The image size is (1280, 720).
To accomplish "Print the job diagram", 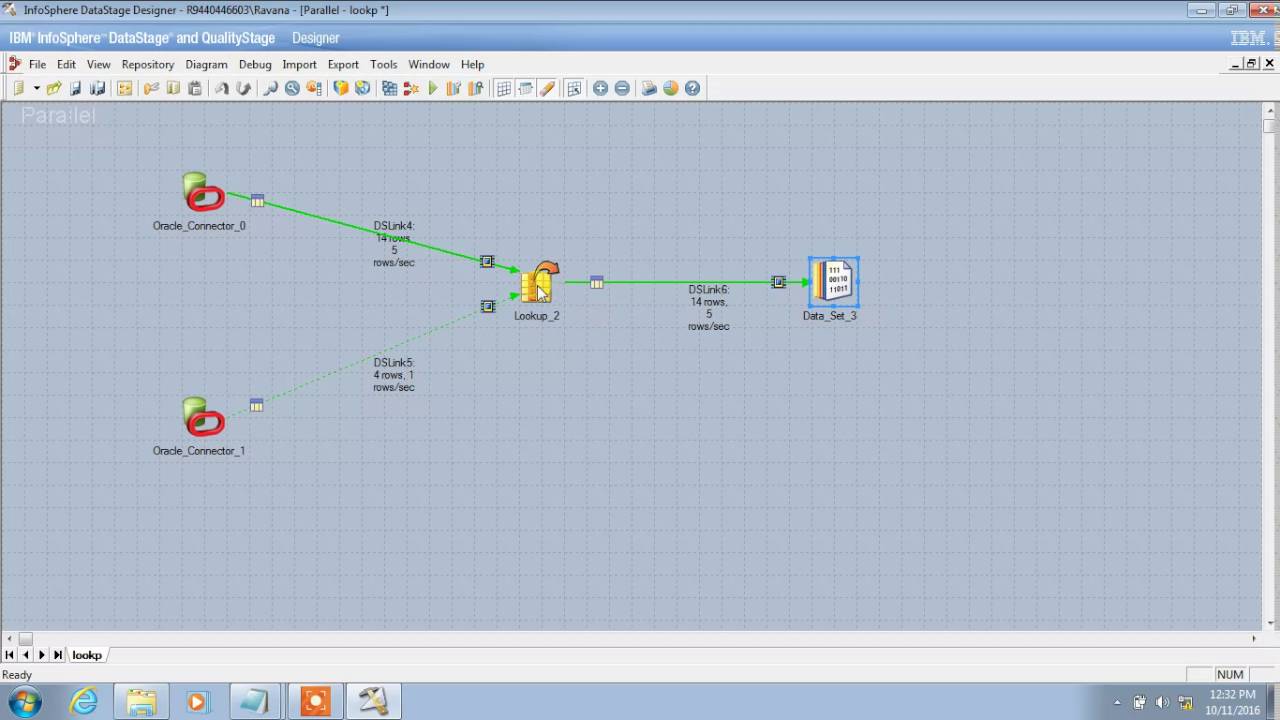I will pyautogui.click(x=649, y=88).
